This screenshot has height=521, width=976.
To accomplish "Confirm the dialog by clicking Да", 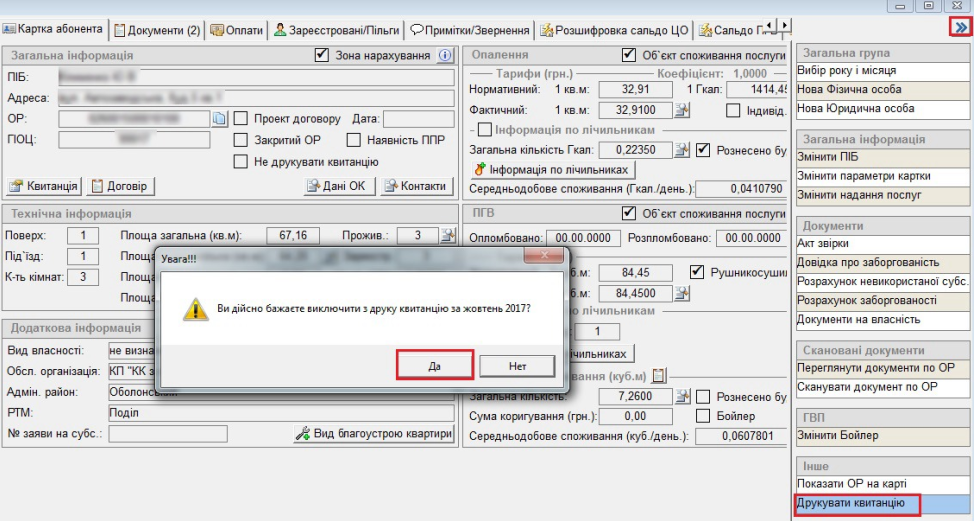I will pos(434,366).
